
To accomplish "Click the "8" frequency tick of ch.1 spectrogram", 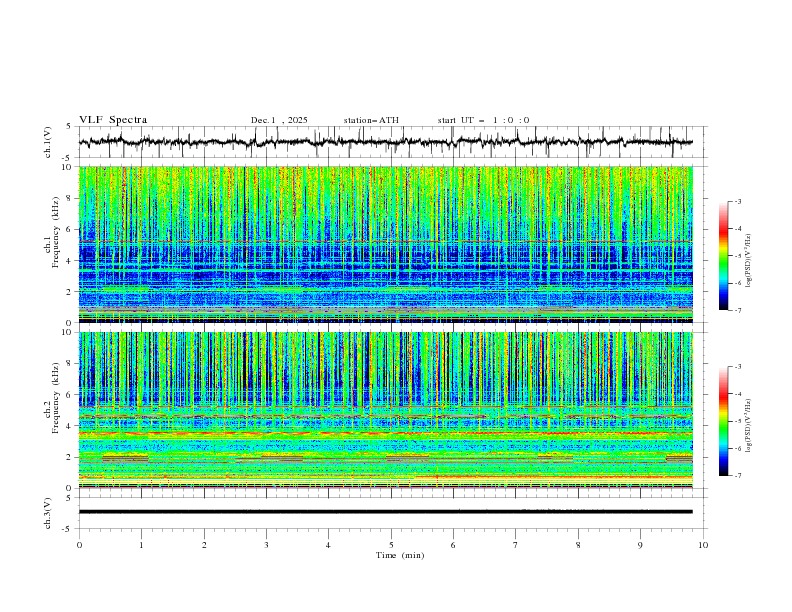I will (71, 198).
